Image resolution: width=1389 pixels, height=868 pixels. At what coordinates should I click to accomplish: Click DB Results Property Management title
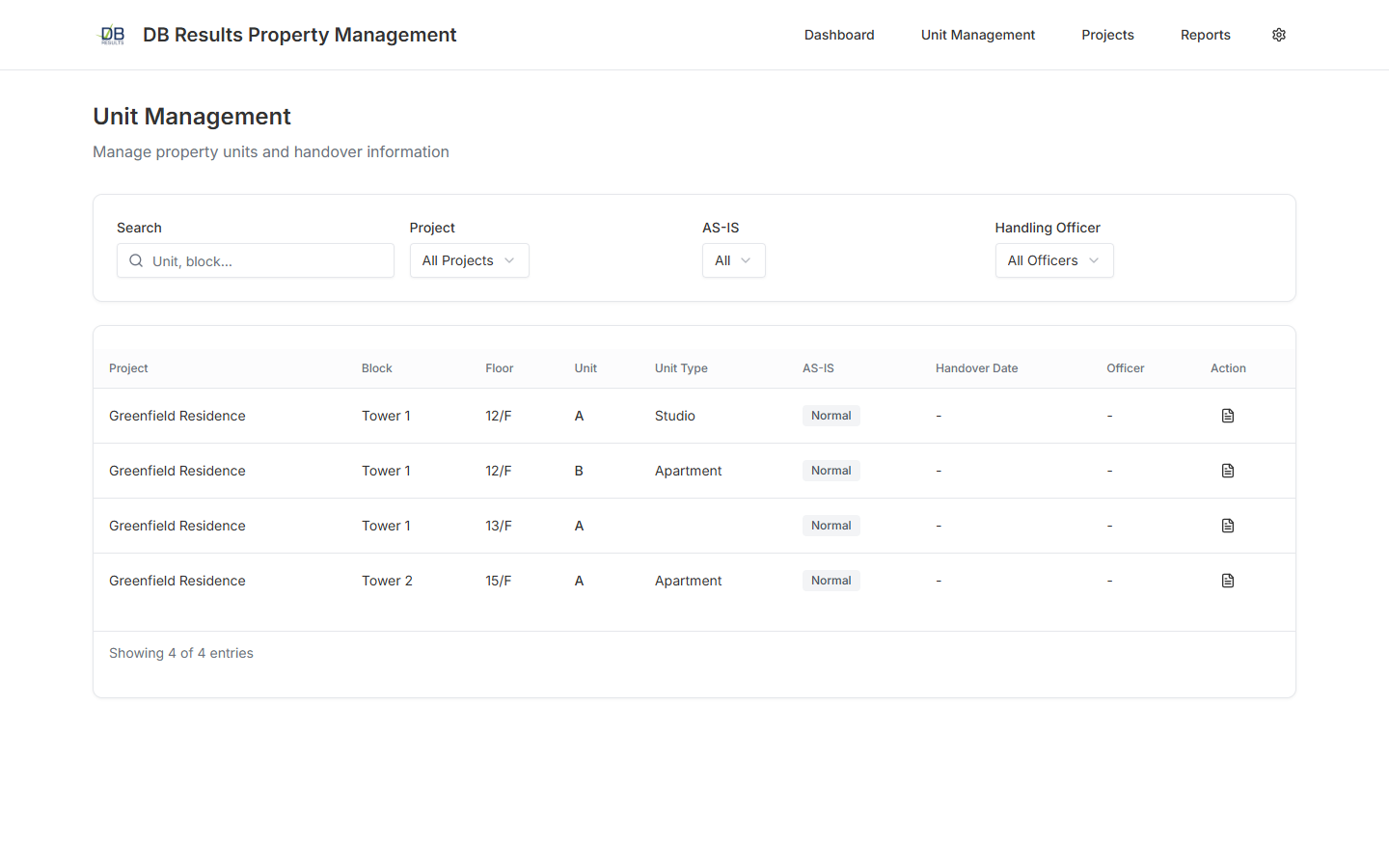point(300,35)
